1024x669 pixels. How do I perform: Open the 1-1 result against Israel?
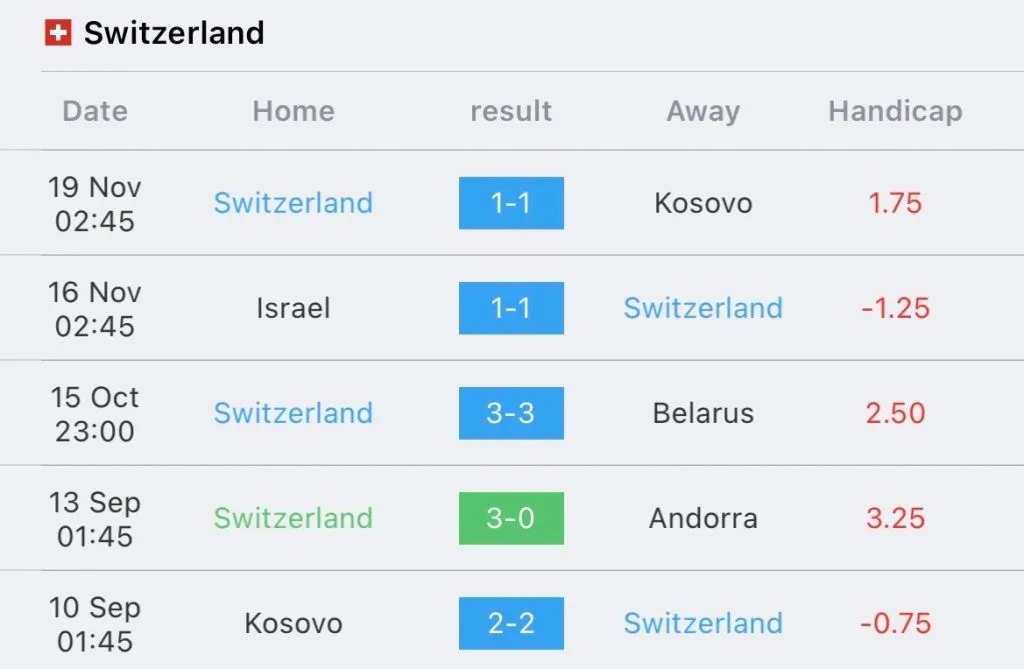[511, 308]
